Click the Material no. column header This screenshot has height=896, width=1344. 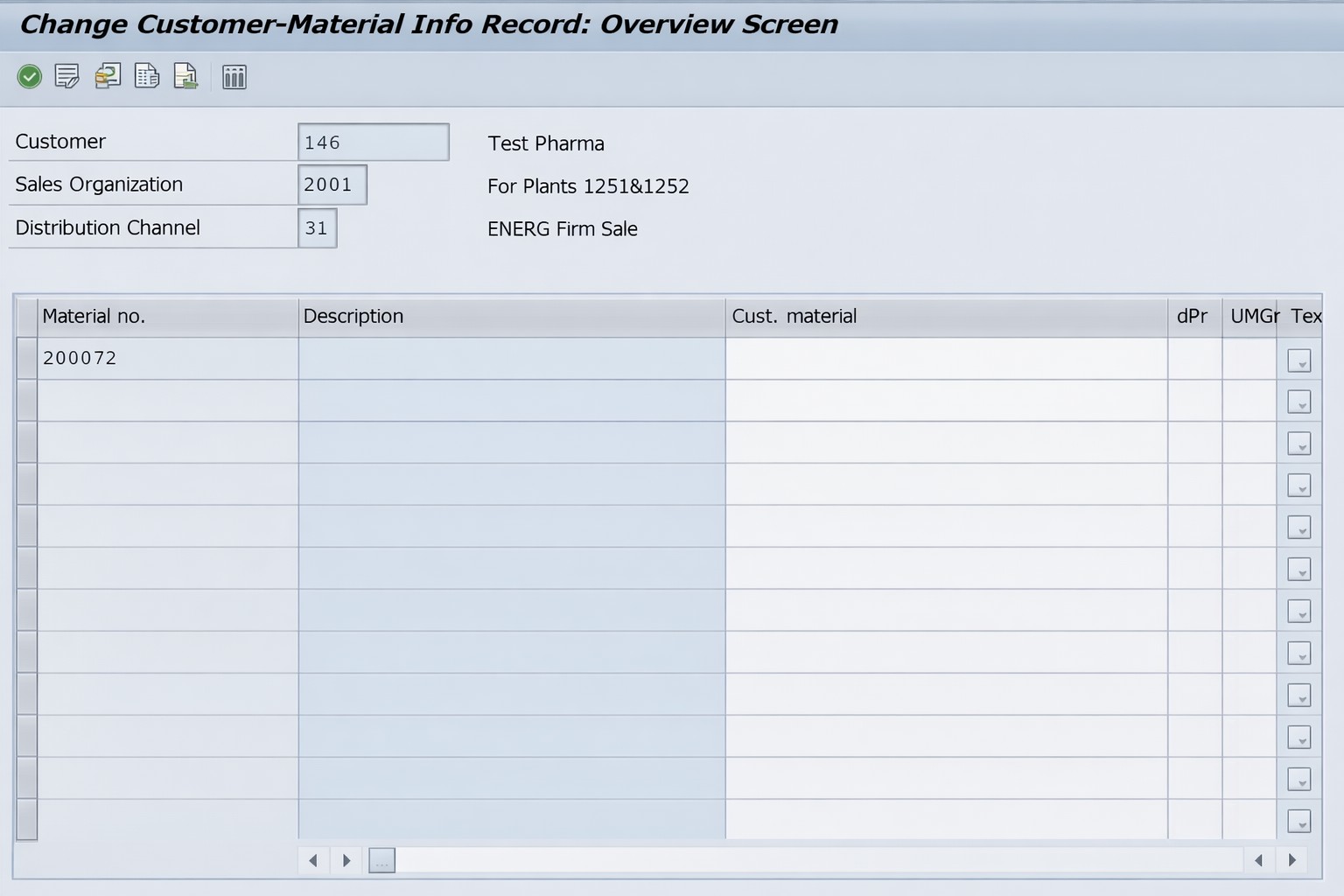click(166, 317)
